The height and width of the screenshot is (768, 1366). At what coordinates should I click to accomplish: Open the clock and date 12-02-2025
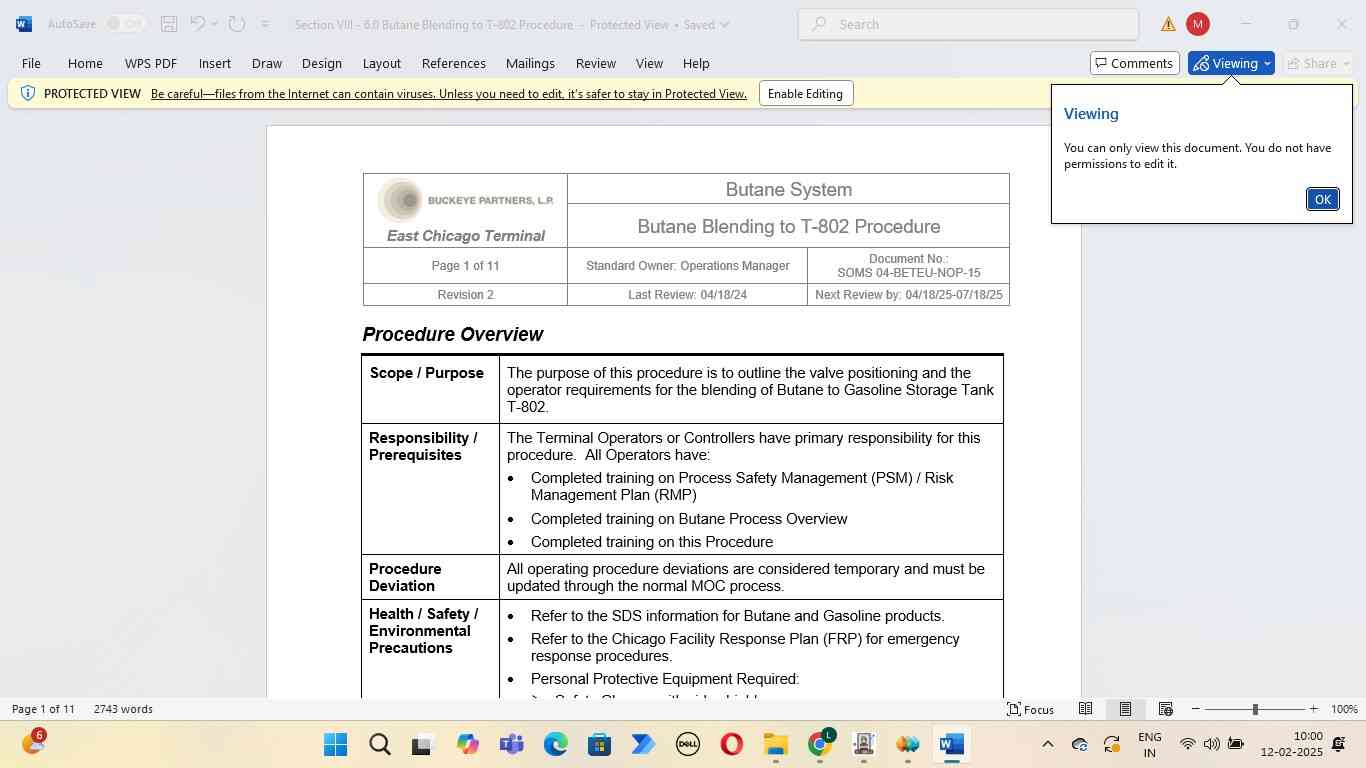coord(1291,744)
